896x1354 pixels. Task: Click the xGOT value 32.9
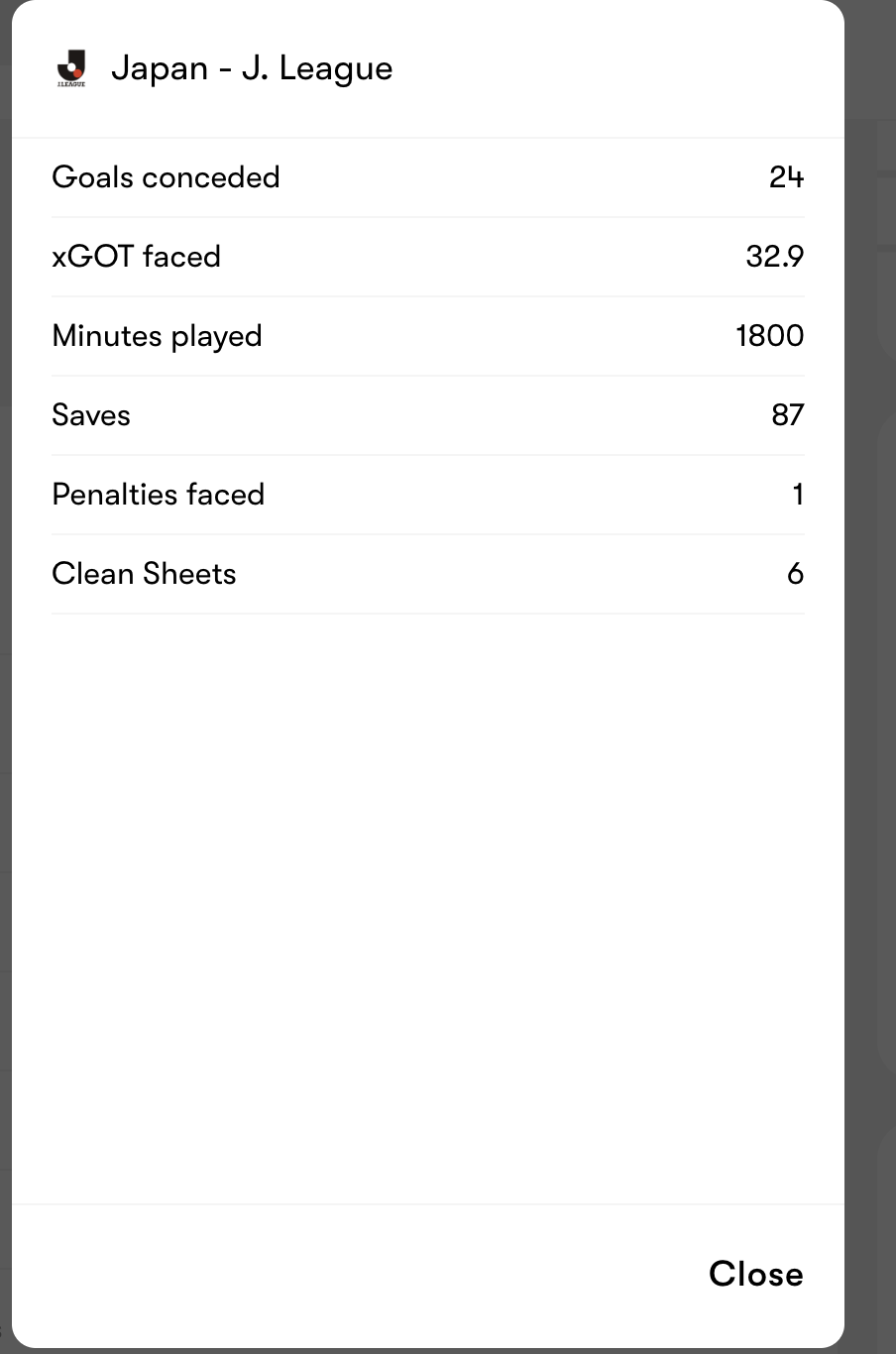pos(774,257)
